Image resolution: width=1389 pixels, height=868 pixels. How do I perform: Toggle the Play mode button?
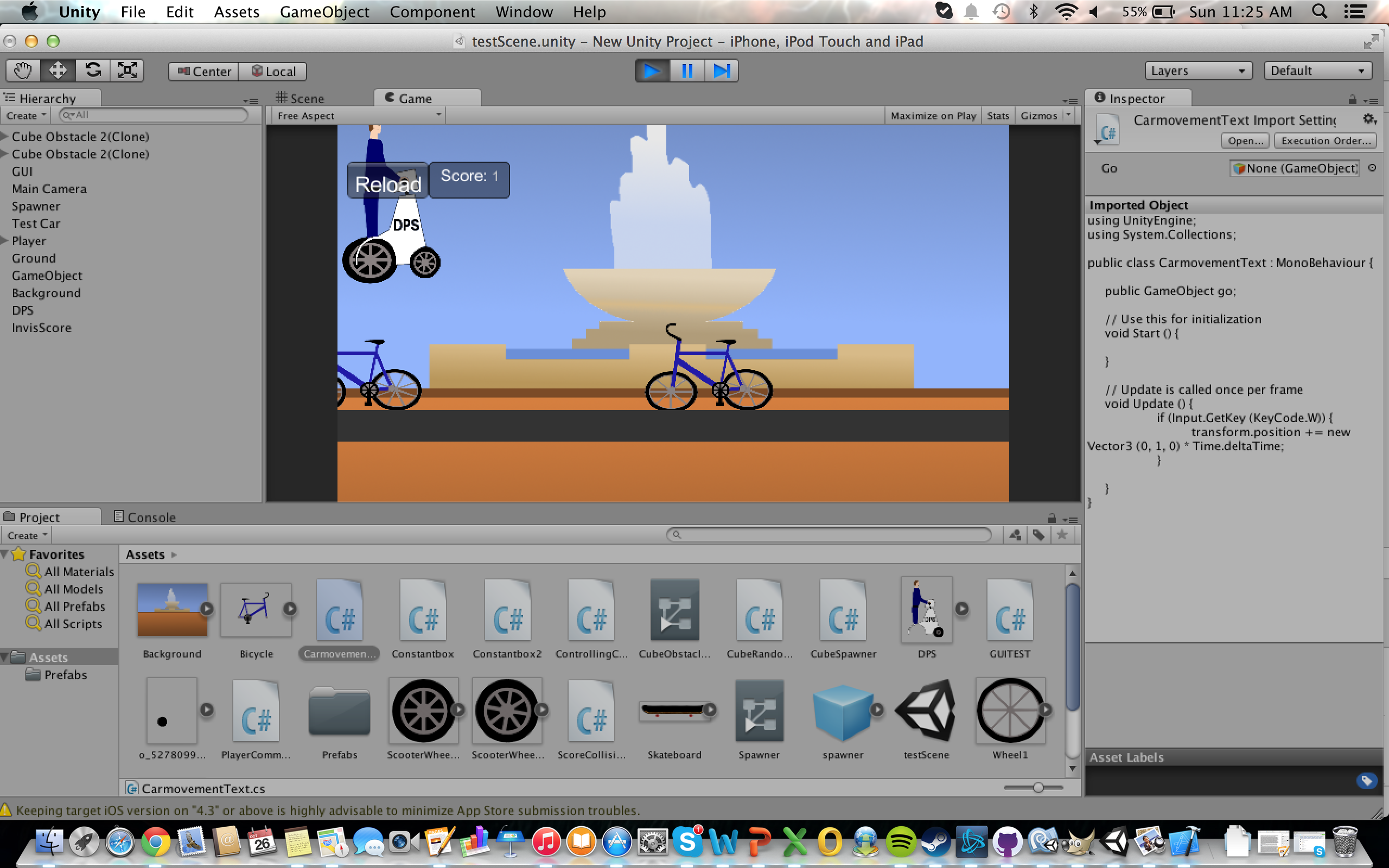[652, 71]
